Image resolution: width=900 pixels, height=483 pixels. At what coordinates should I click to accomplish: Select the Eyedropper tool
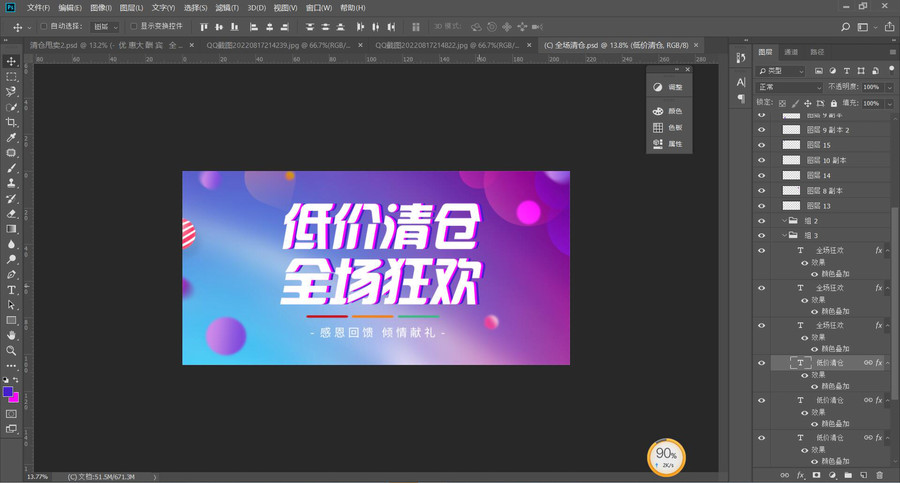click(x=11, y=137)
